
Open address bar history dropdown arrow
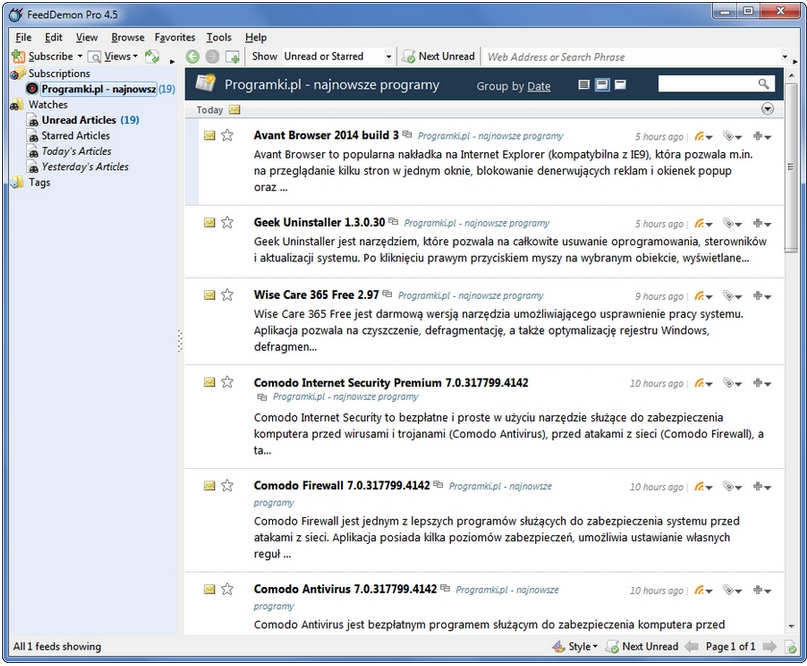(784, 57)
